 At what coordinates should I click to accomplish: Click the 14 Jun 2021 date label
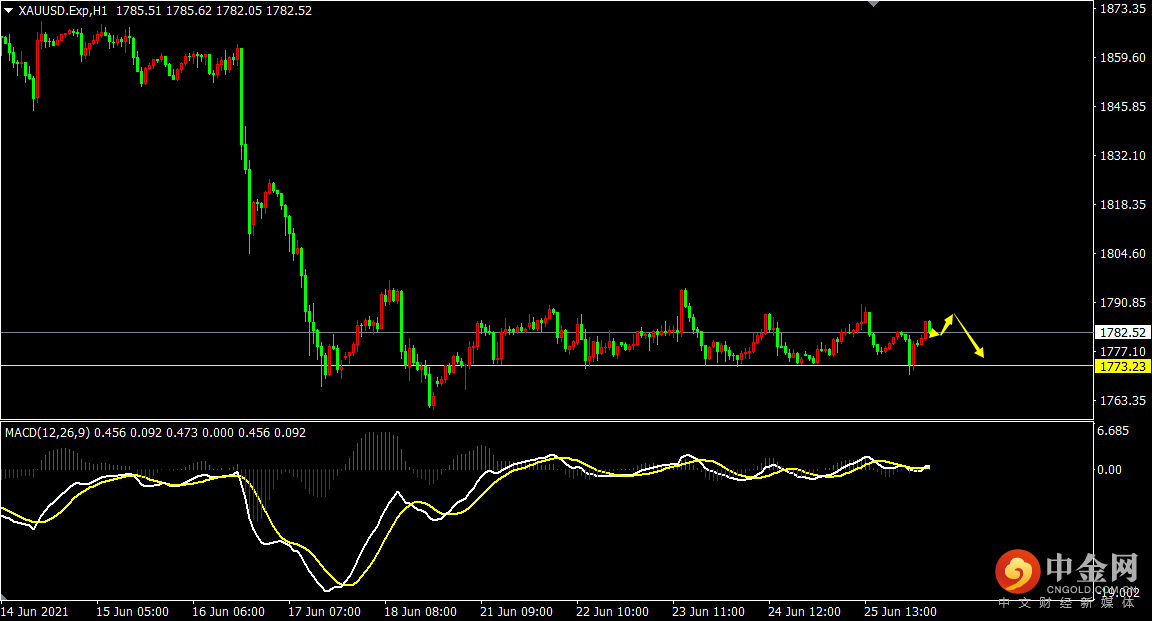click(37, 611)
